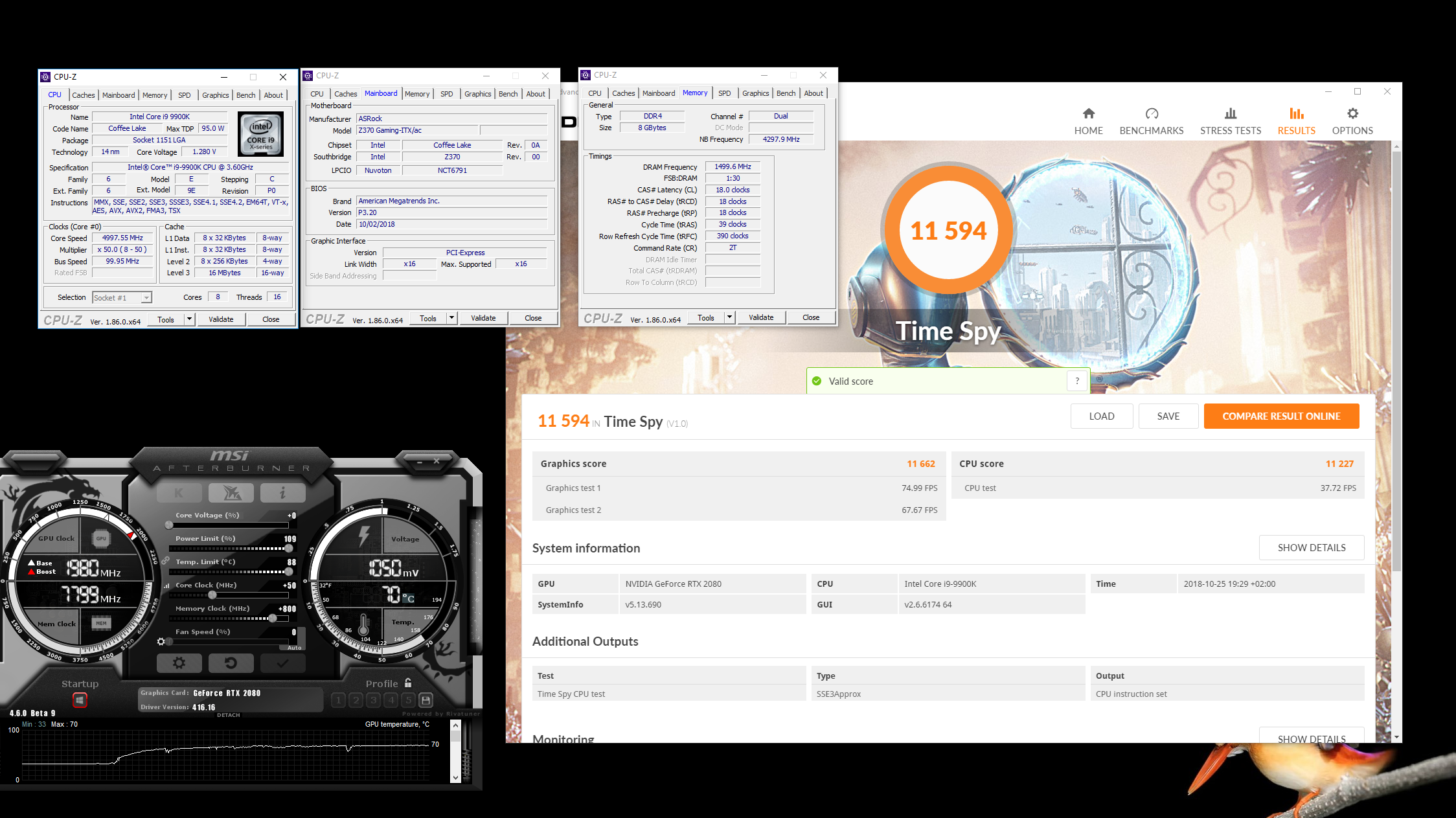Click COMPARE RESULT ONLINE button
Viewport: 1456px width, 818px height.
1281,416
